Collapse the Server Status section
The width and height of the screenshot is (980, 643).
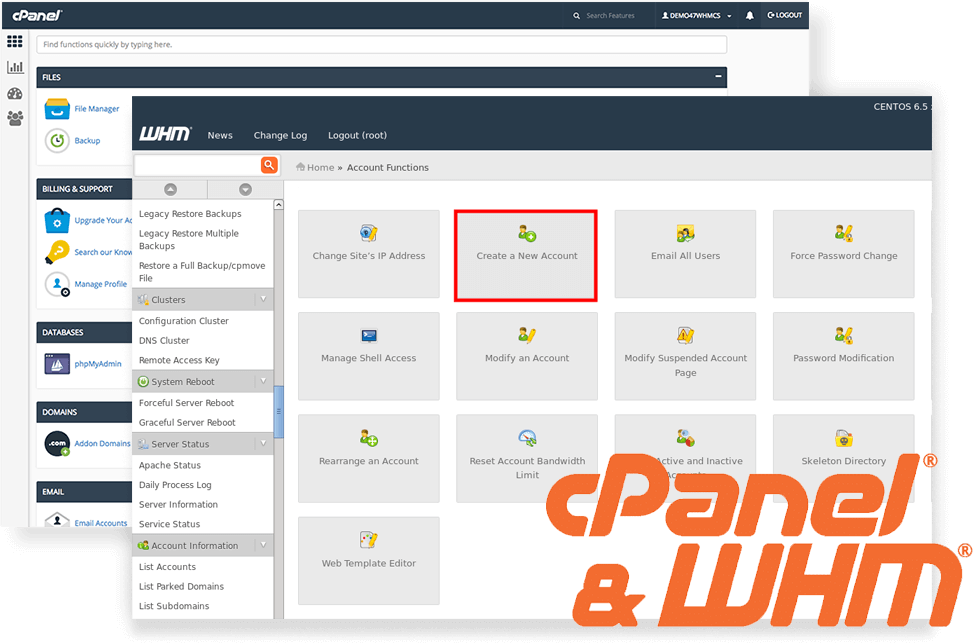pos(264,444)
